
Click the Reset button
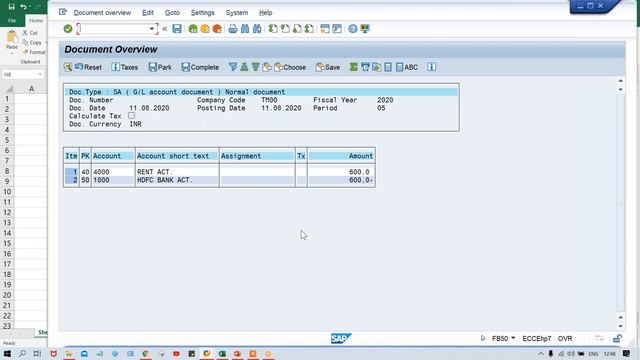click(x=89, y=67)
